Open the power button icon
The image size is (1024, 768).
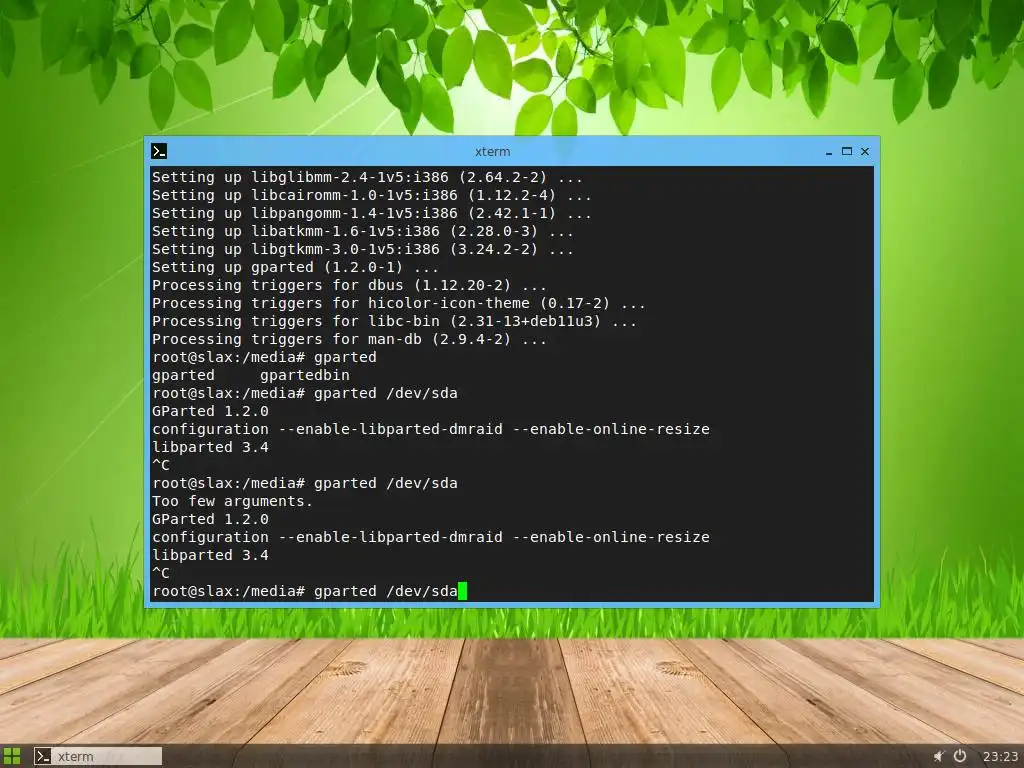tap(960, 756)
